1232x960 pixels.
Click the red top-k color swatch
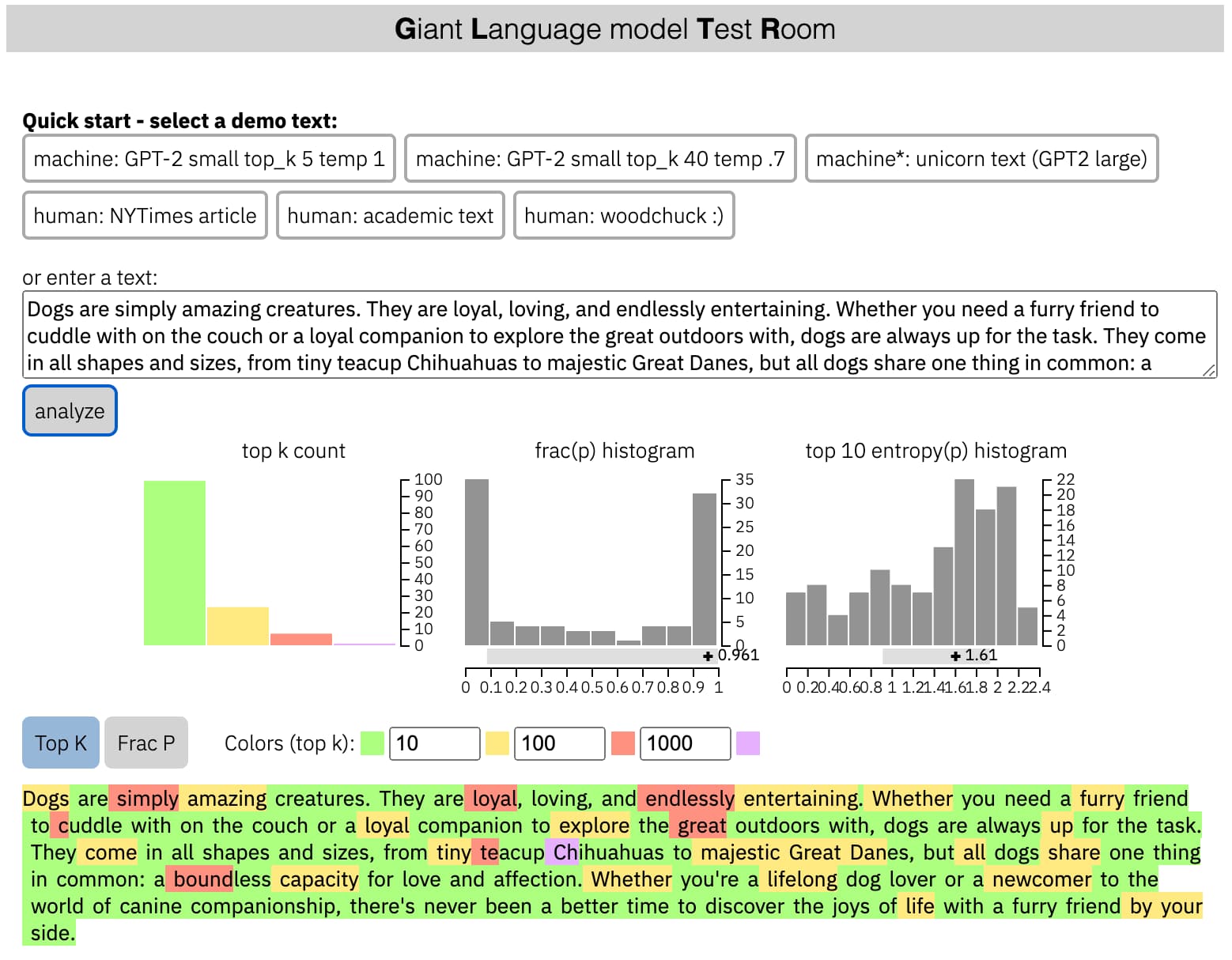pos(622,743)
